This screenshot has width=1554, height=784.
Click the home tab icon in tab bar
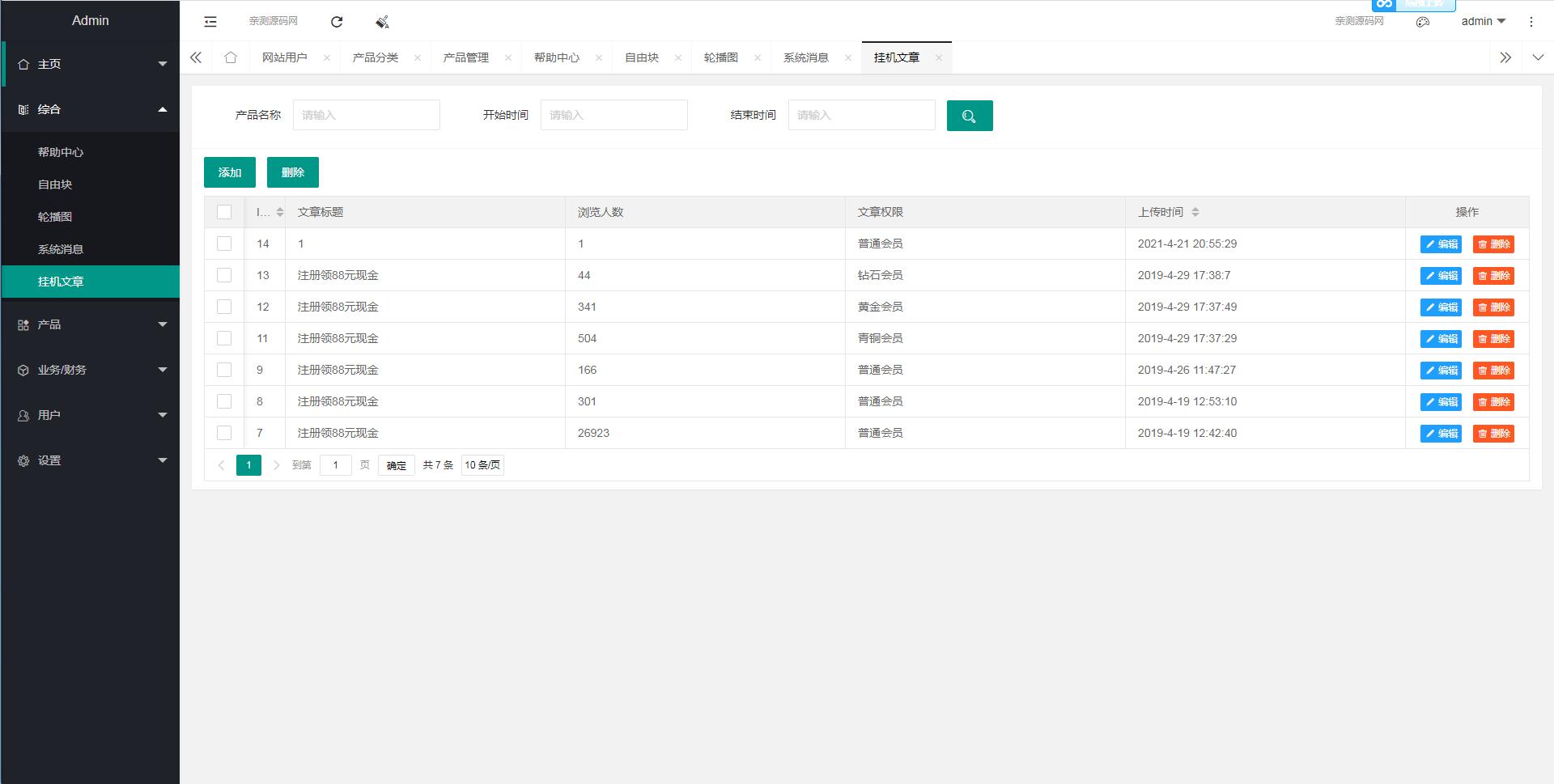pyautogui.click(x=231, y=57)
